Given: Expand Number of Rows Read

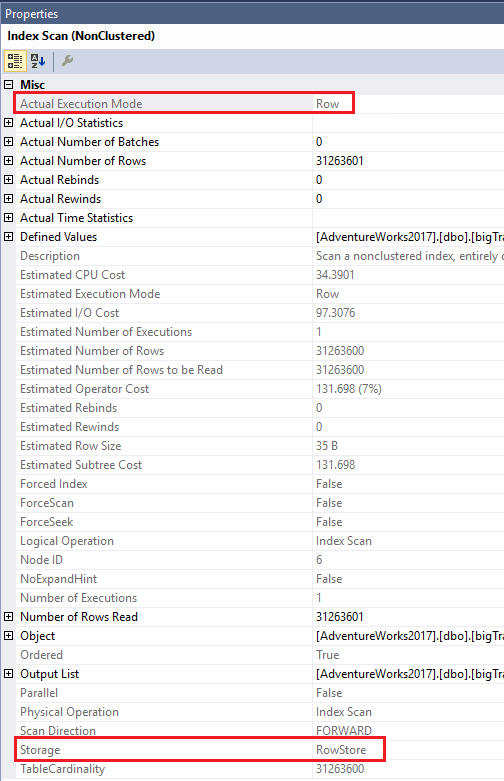Looking at the screenshot, I should point(8,617).
